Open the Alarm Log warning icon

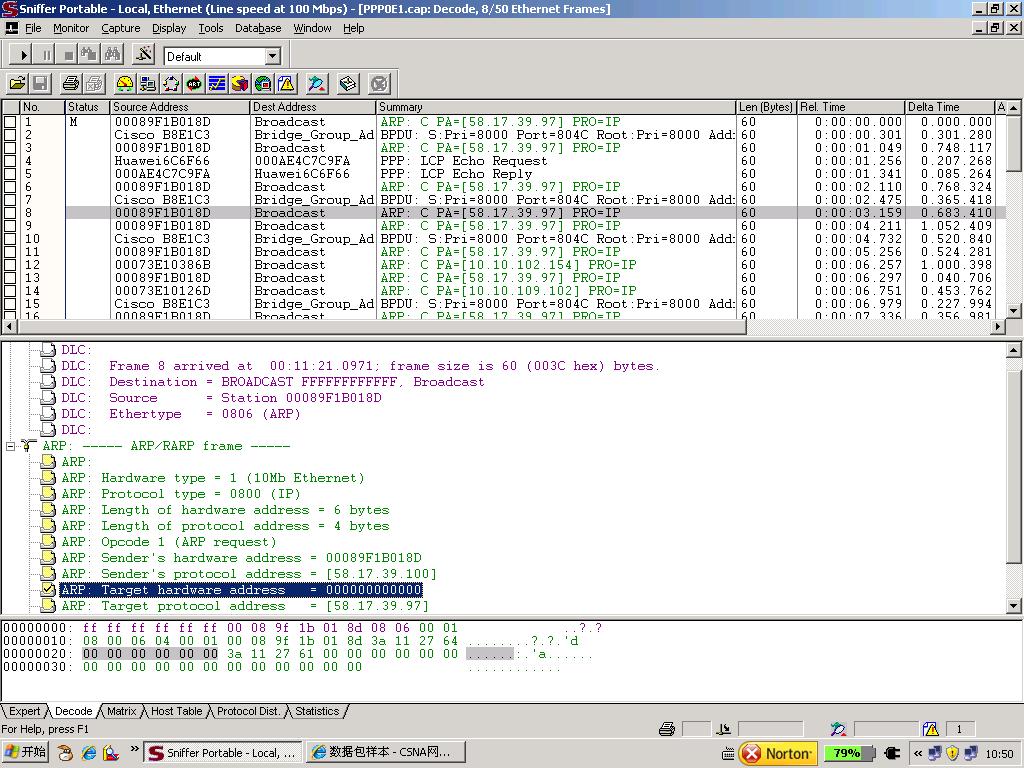click(287, 83)
